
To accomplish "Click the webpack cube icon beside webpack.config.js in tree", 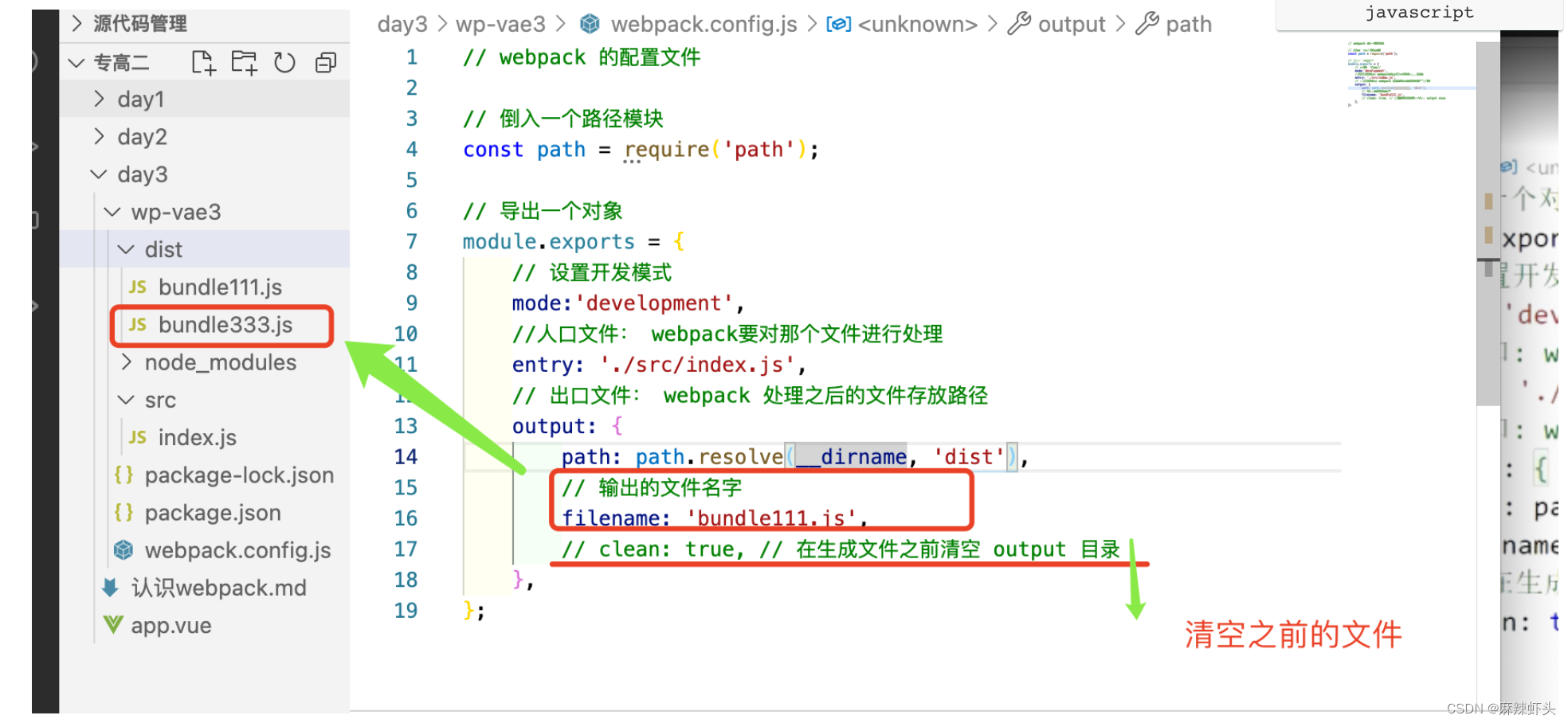I will pos(123,550).
